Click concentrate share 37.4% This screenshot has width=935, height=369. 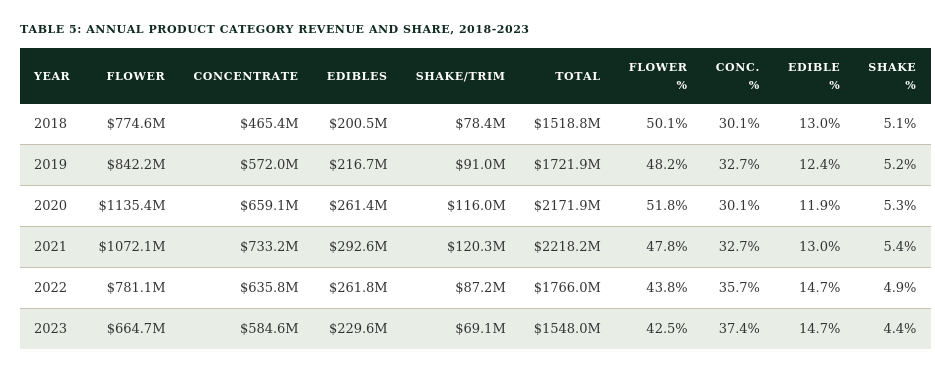click(739, 329)
